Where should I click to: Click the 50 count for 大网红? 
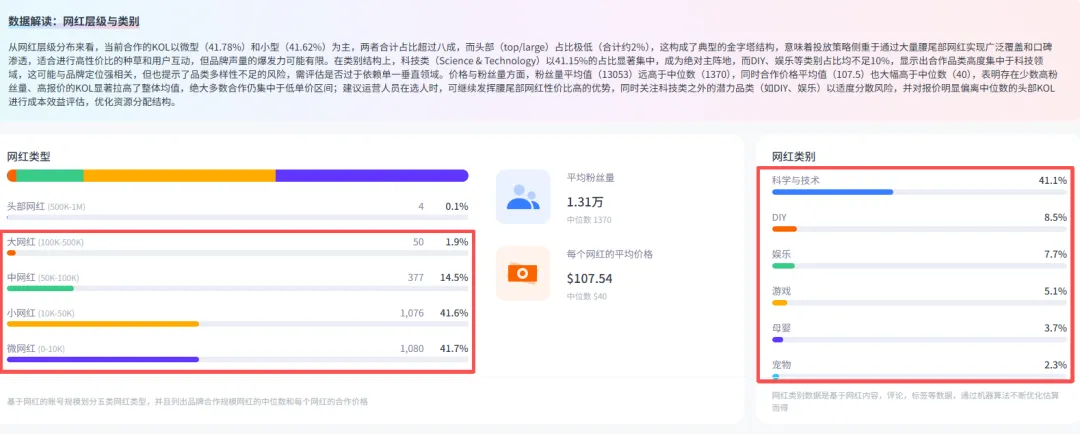418,242
